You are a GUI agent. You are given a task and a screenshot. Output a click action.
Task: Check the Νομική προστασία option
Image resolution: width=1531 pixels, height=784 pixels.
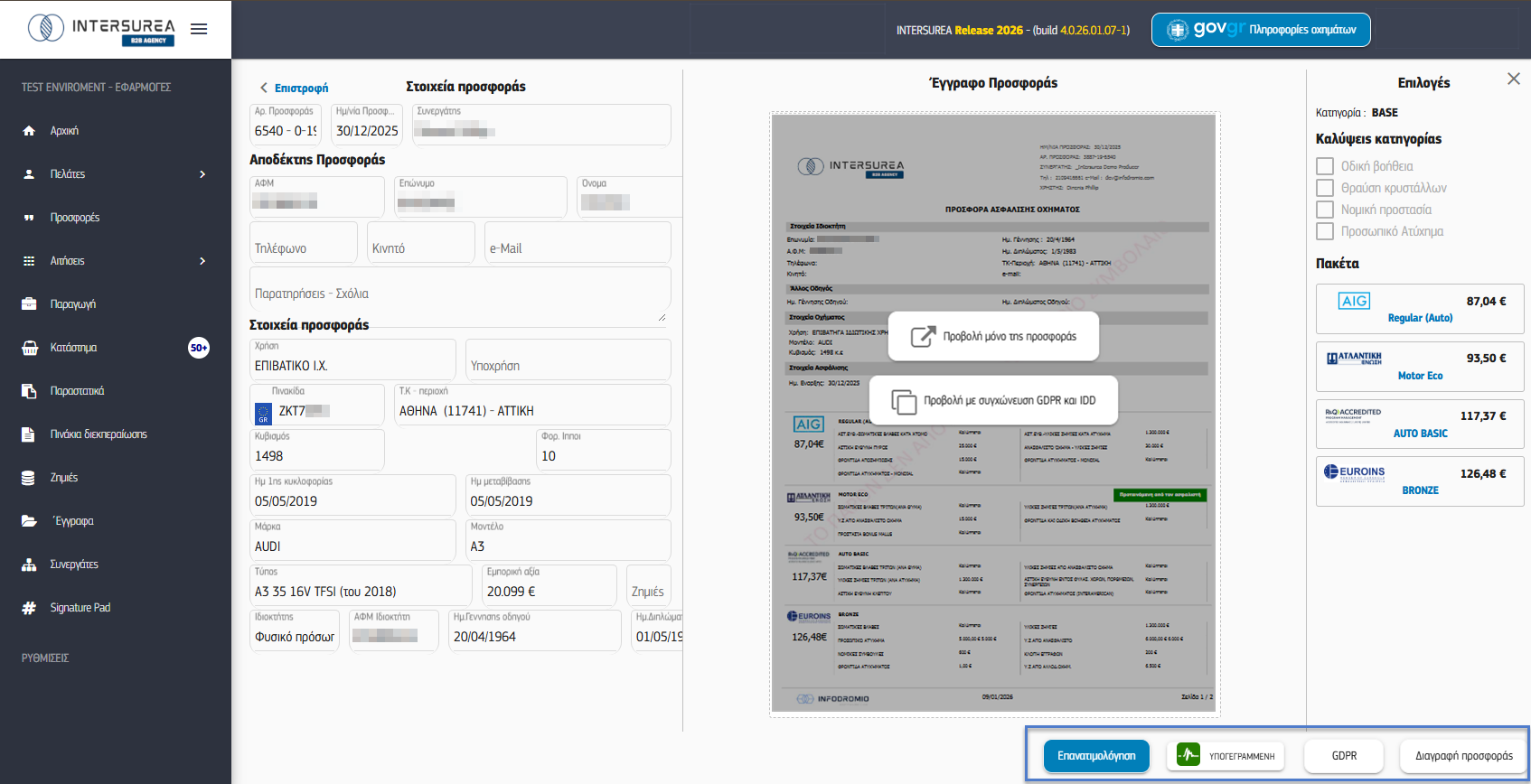point(1325,210)
